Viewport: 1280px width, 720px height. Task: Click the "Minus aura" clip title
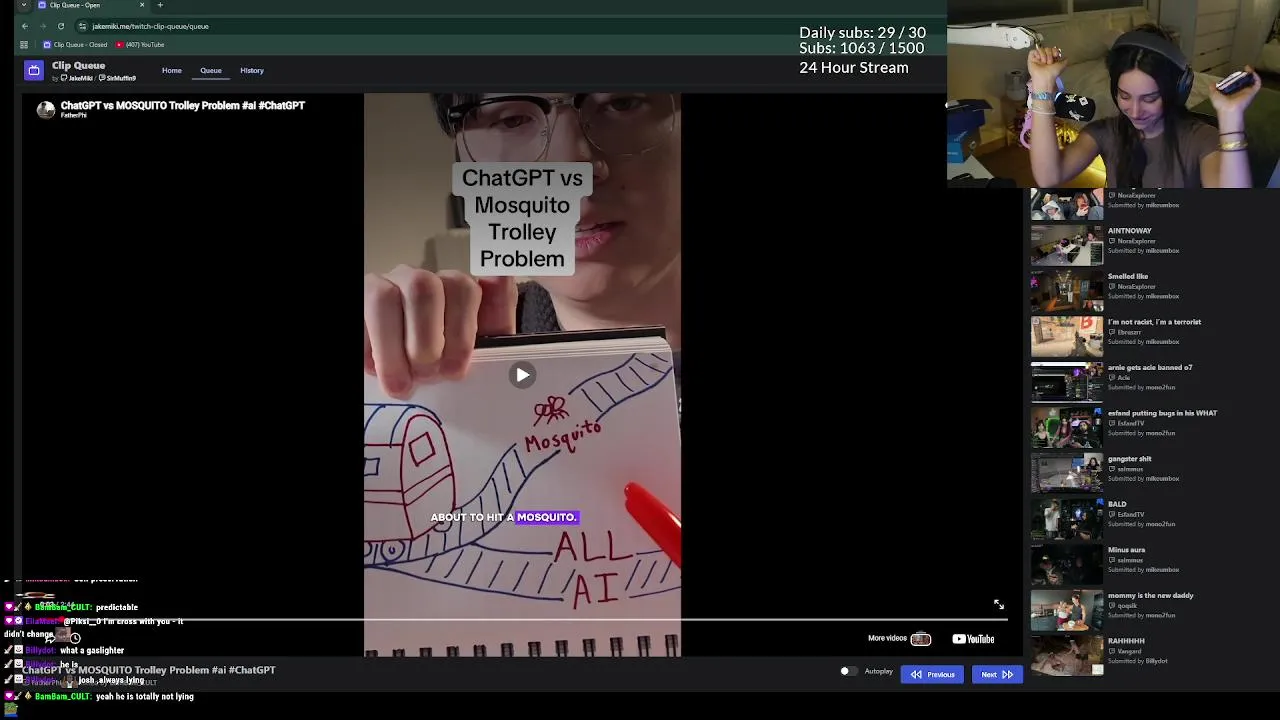pyautogui.click(x=1127, y=550)
